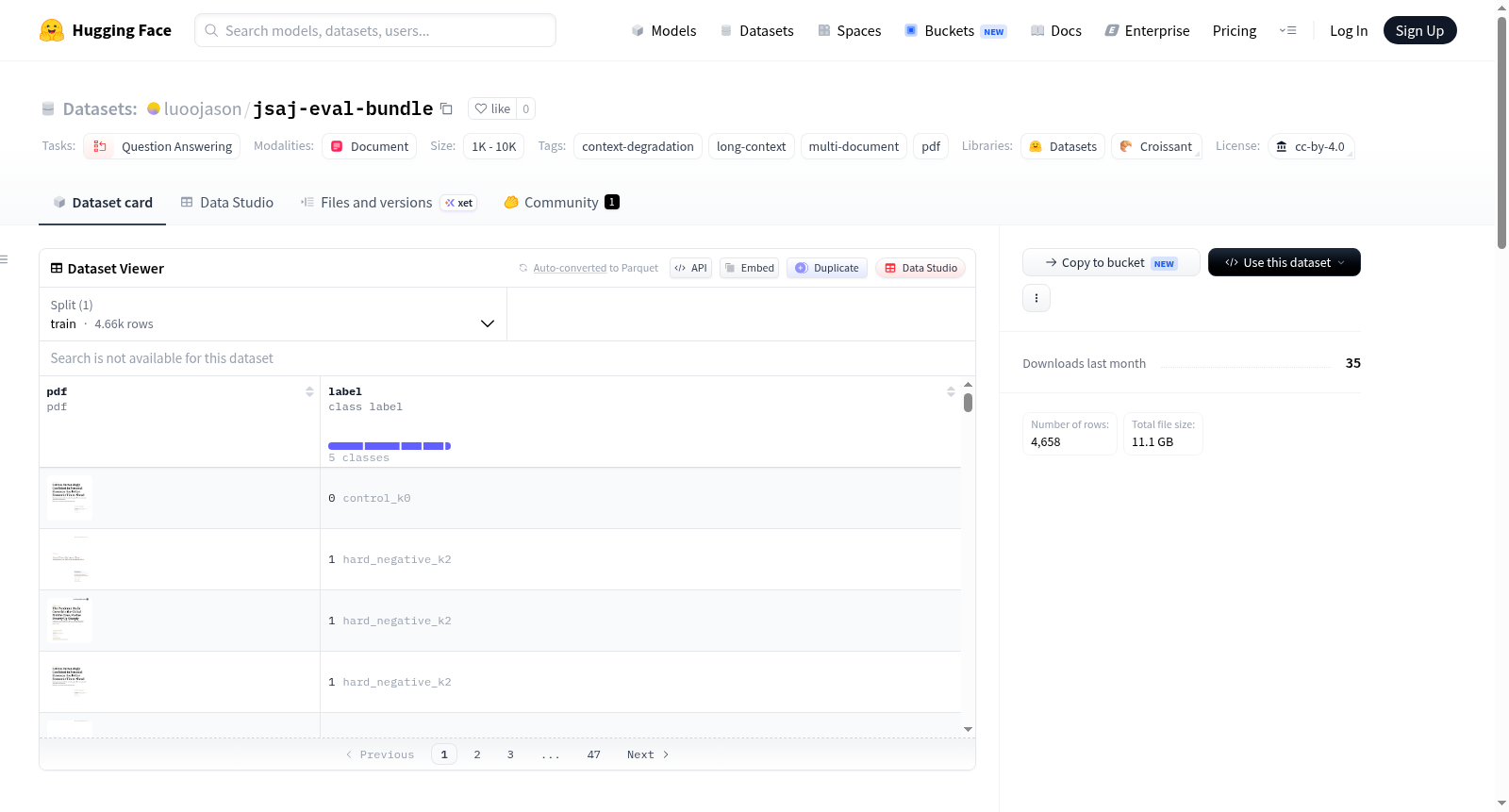Open the Datasets library tag
The height and width of the screenshot is (812, 1509).
point(1063,146)
